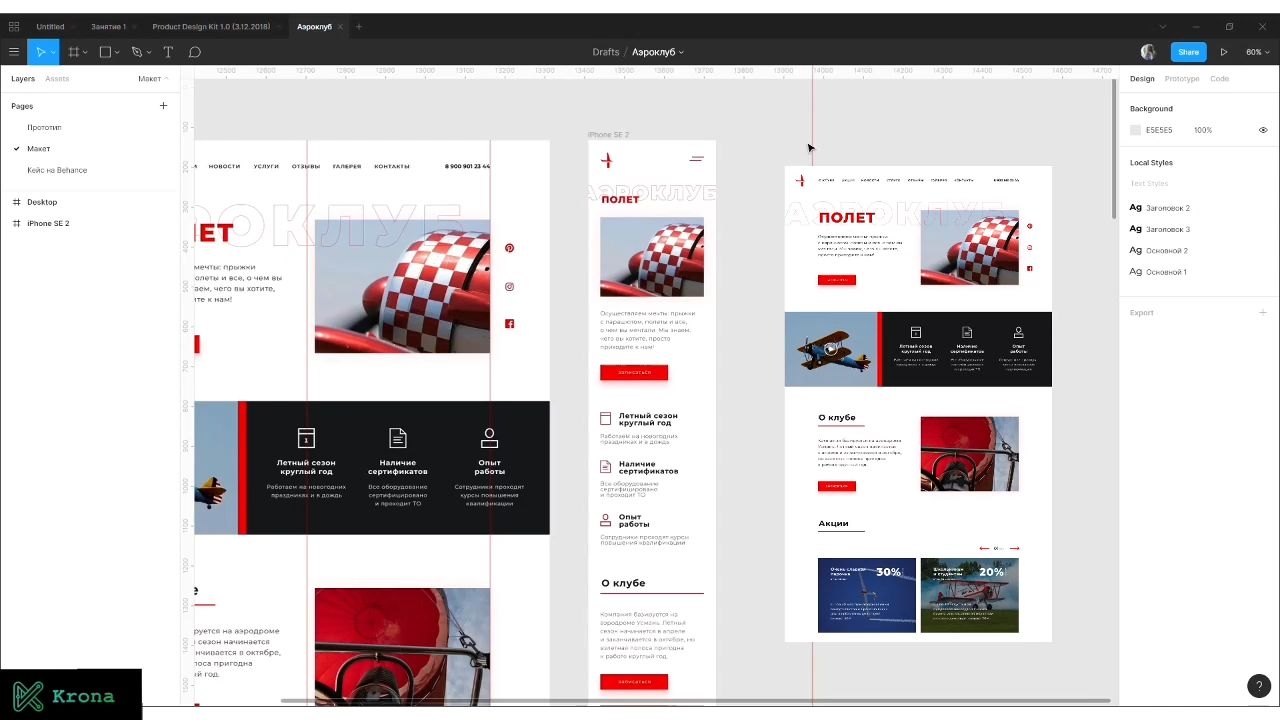1280x720 pixels.
Task: Click the background color swatch E5E5E5
Action: (1135, 130)
